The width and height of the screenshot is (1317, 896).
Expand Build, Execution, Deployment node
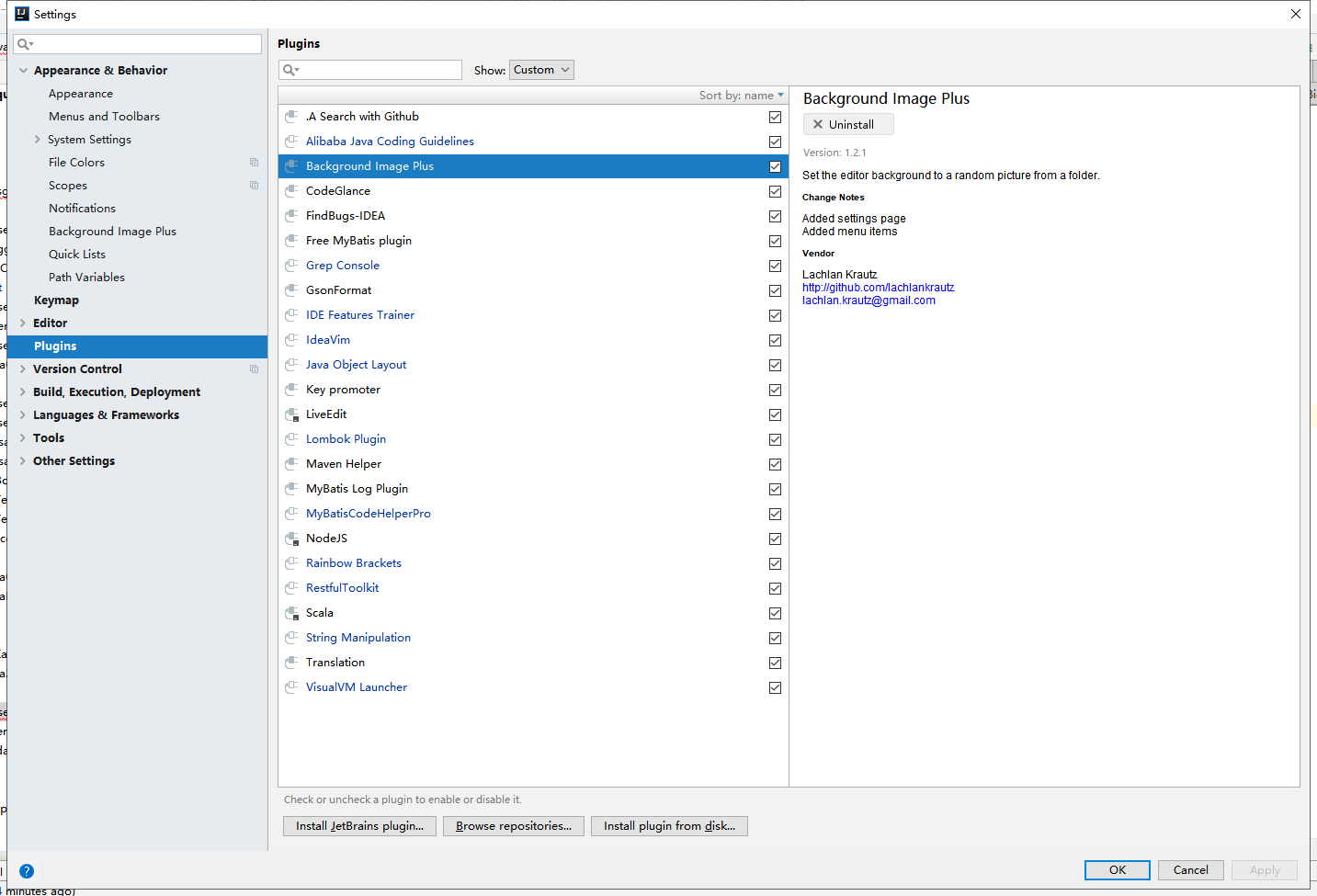pyautogui.click(x=23, y=392)
